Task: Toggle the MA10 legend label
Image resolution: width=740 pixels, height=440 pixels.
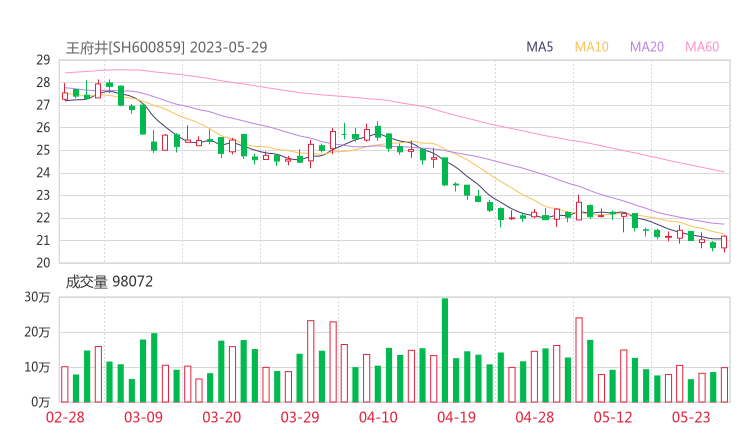Action: (592, 47)
